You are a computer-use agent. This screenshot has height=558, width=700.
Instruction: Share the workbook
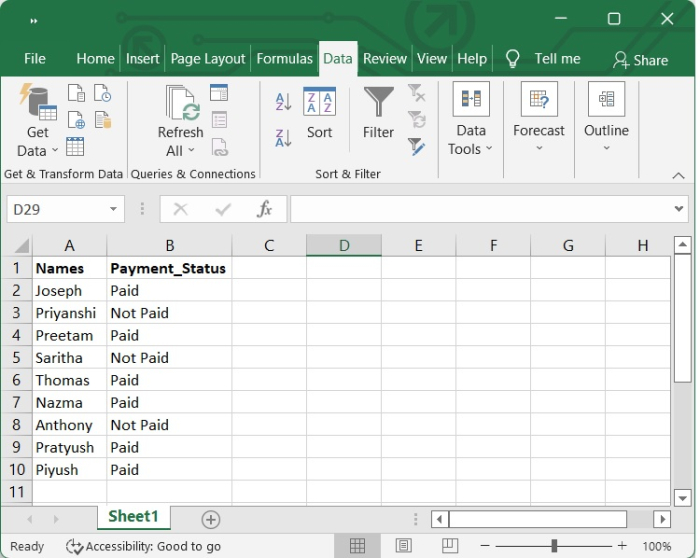point(641,60)
